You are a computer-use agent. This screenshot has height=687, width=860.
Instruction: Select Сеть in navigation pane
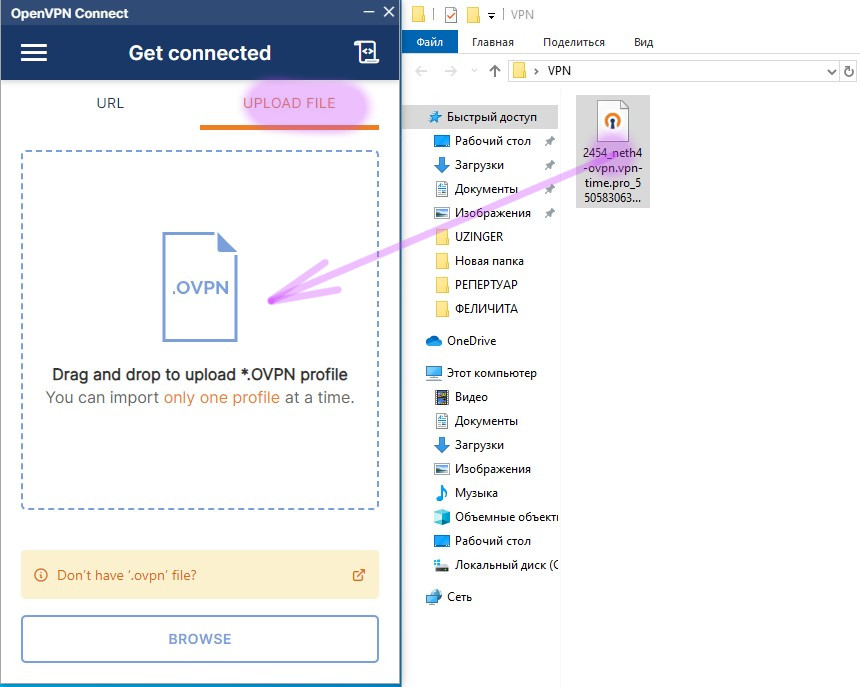[x=459, y=597]
